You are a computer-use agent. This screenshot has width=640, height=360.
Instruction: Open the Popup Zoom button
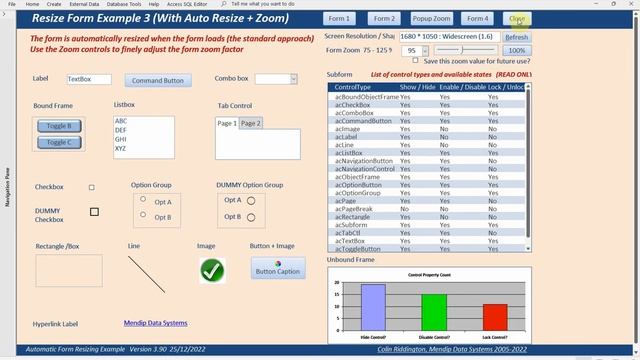tap(431, 19)
